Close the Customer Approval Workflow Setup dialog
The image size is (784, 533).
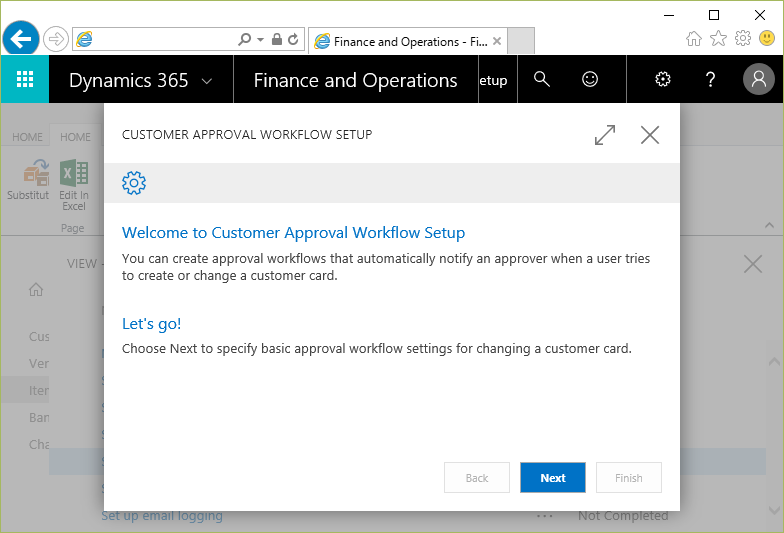650,135
